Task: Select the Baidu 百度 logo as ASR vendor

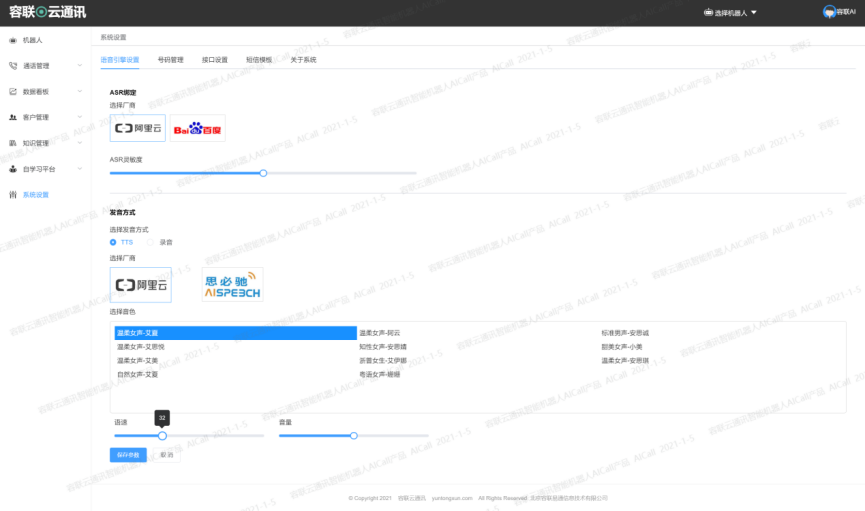Action: [197, 128]
